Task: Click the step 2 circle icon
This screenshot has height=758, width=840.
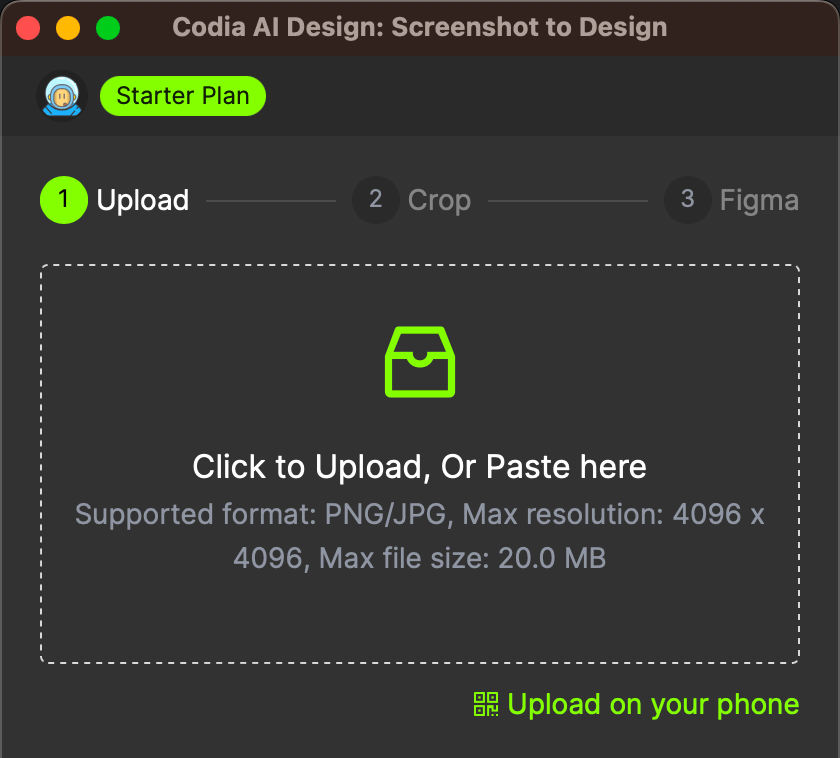Action: pos(375,199)
